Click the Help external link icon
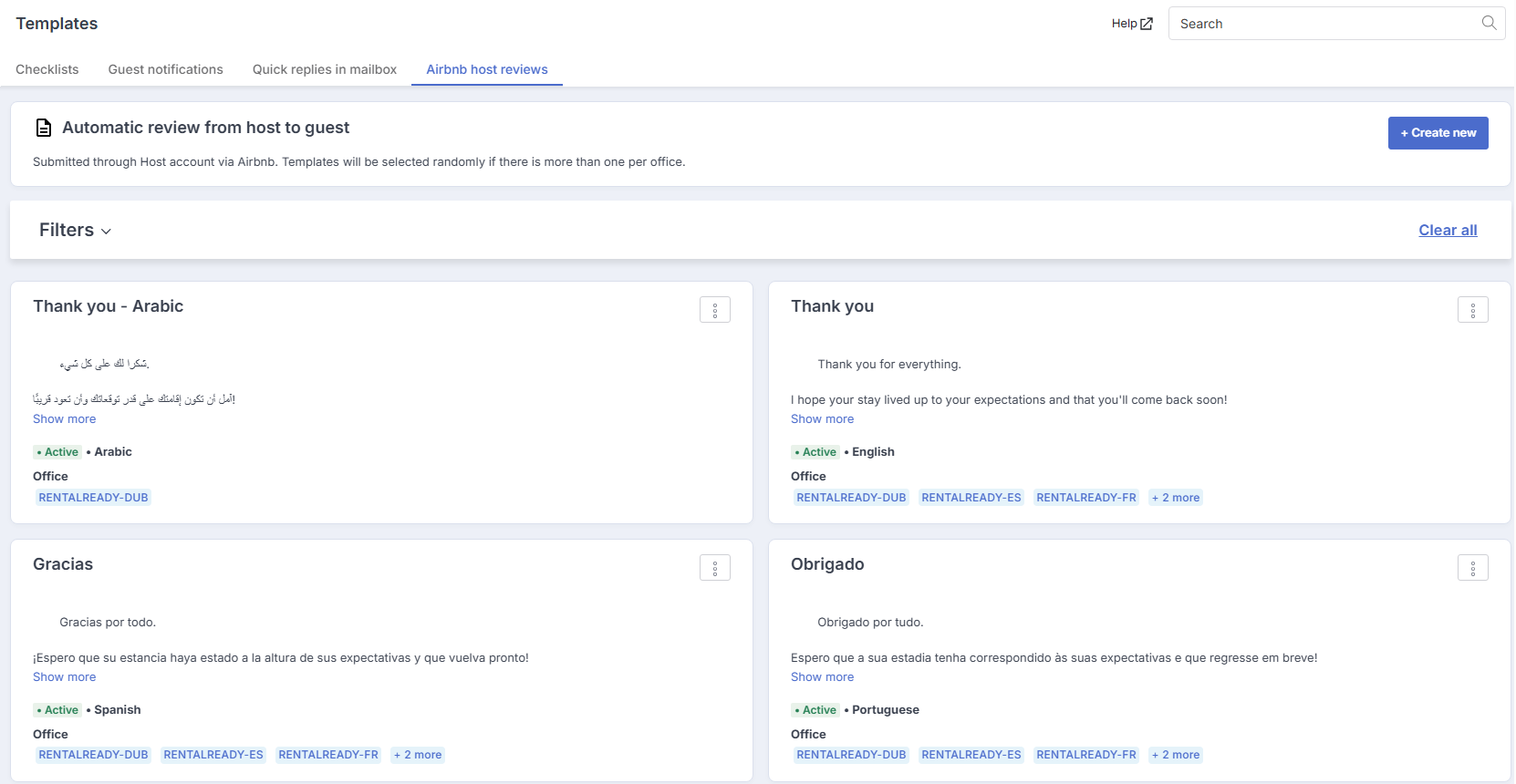 point(1147,24)
